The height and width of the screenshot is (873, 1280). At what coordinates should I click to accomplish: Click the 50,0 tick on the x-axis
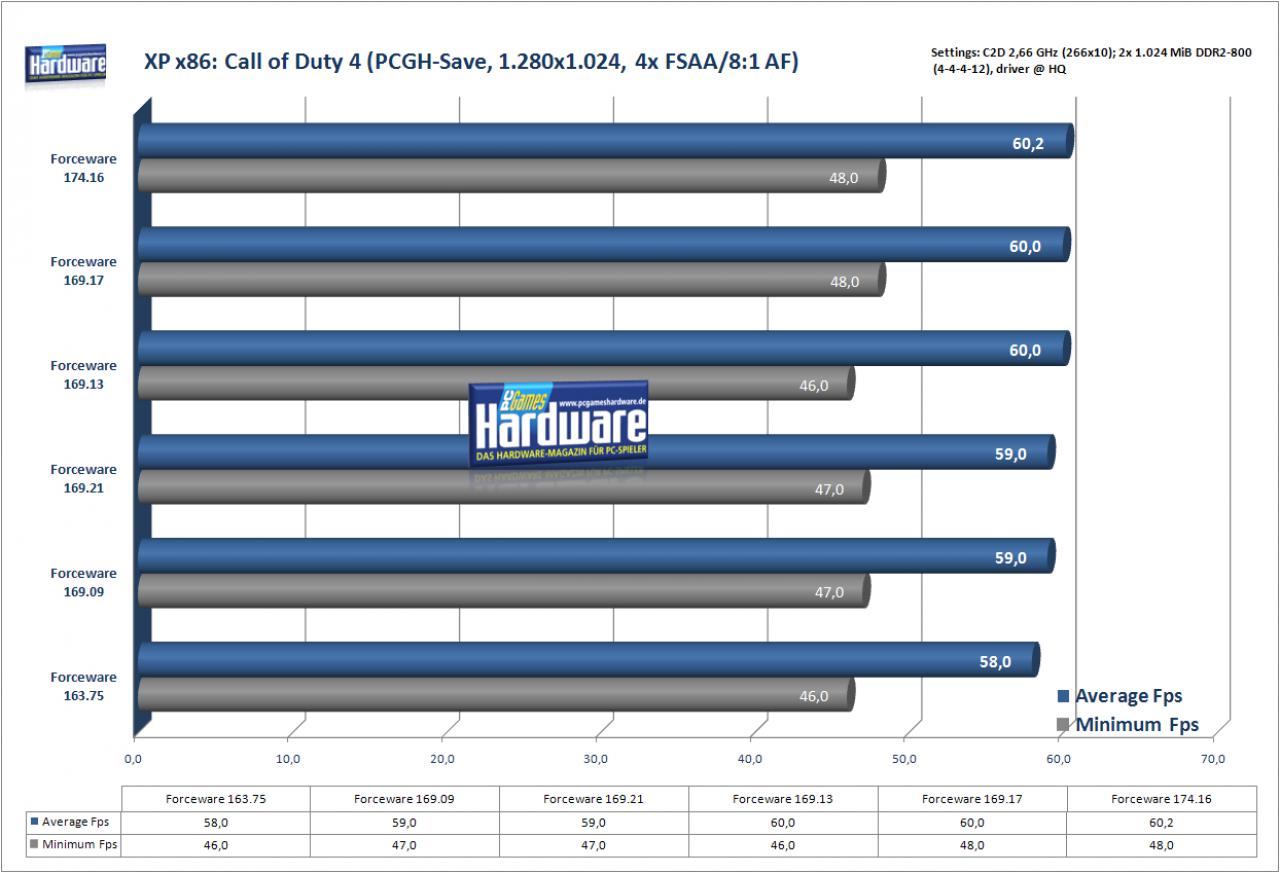click(904, 760)
